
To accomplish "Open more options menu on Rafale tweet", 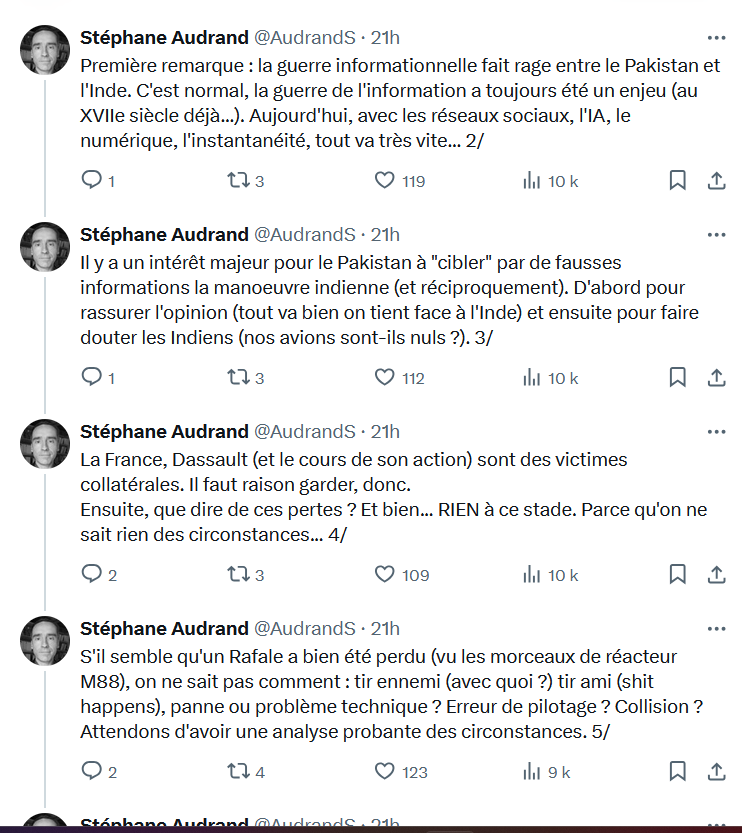I will coord(716,629).
